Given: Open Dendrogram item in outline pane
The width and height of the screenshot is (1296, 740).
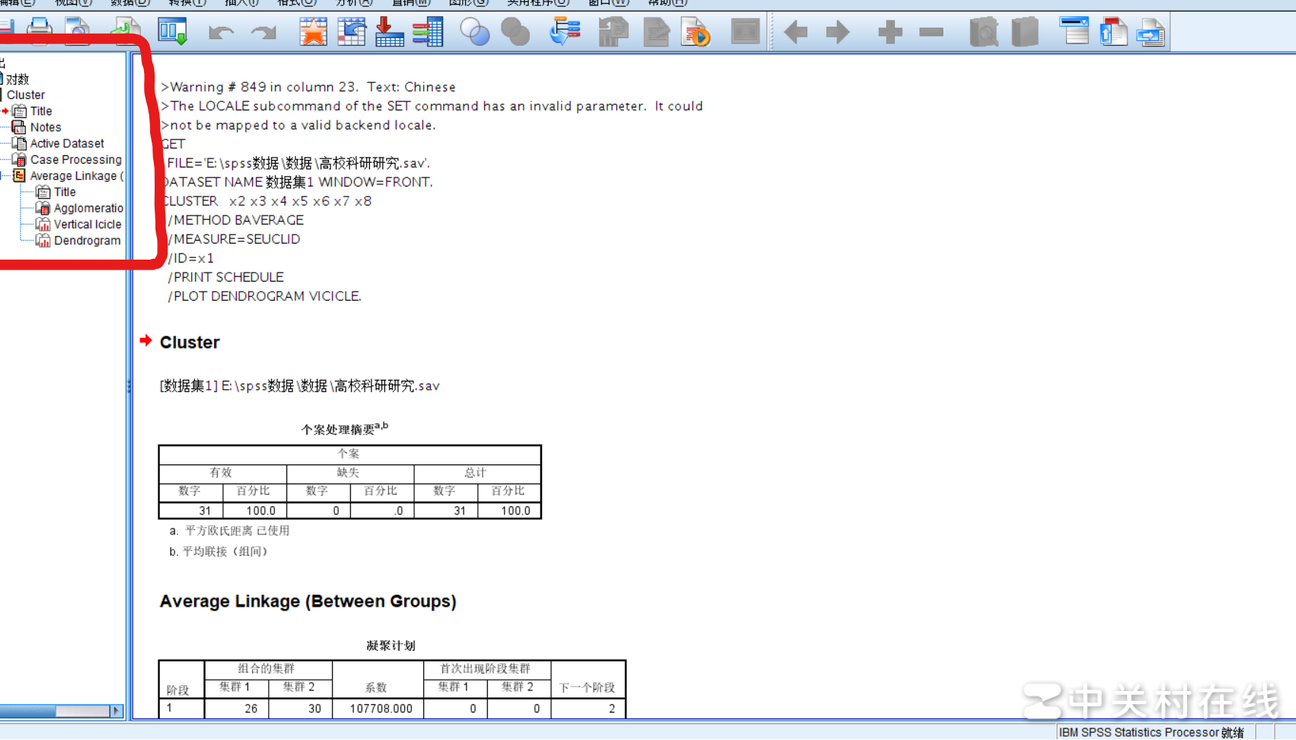Looking at the screenshot, I should pos(86,240).
